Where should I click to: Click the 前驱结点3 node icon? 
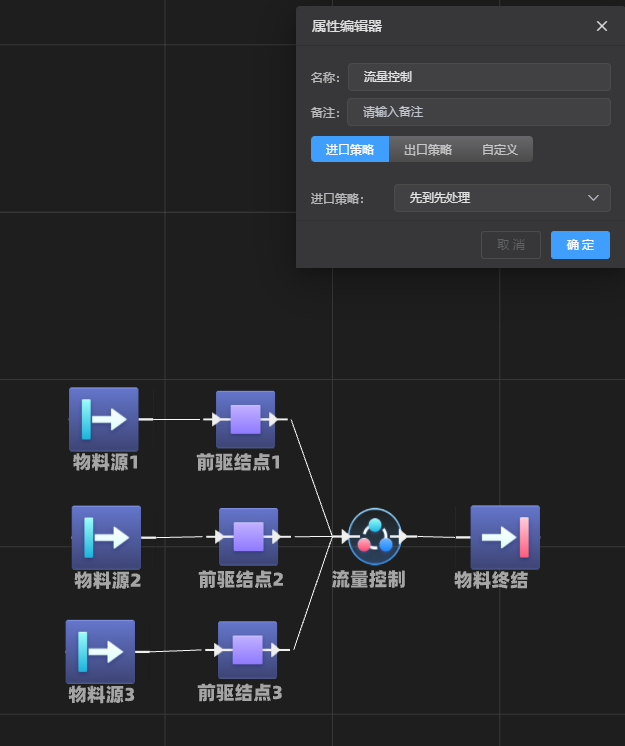(247, 650)
